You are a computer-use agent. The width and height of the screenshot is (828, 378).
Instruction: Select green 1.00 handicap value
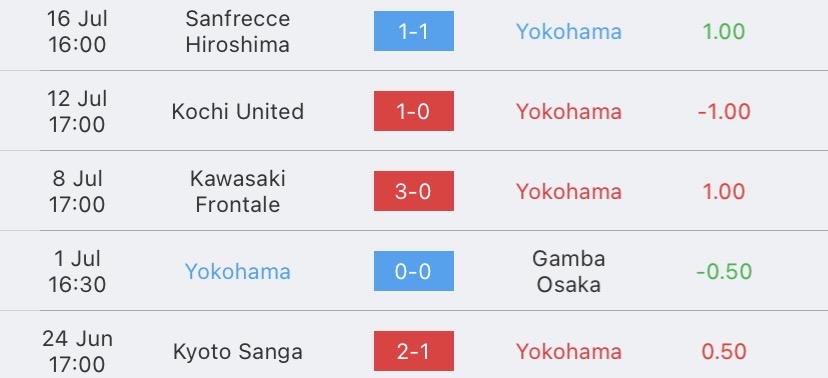coord(724,32)
